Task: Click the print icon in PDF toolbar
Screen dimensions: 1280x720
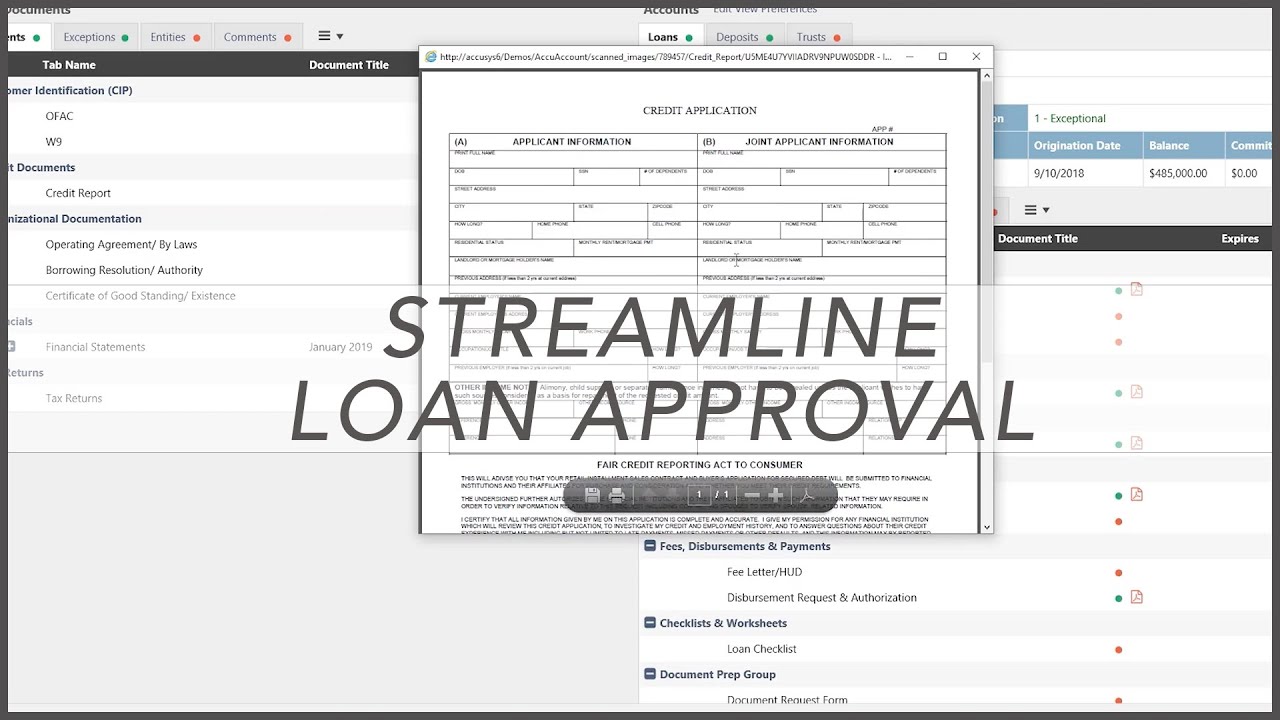Action: point(617,495)
